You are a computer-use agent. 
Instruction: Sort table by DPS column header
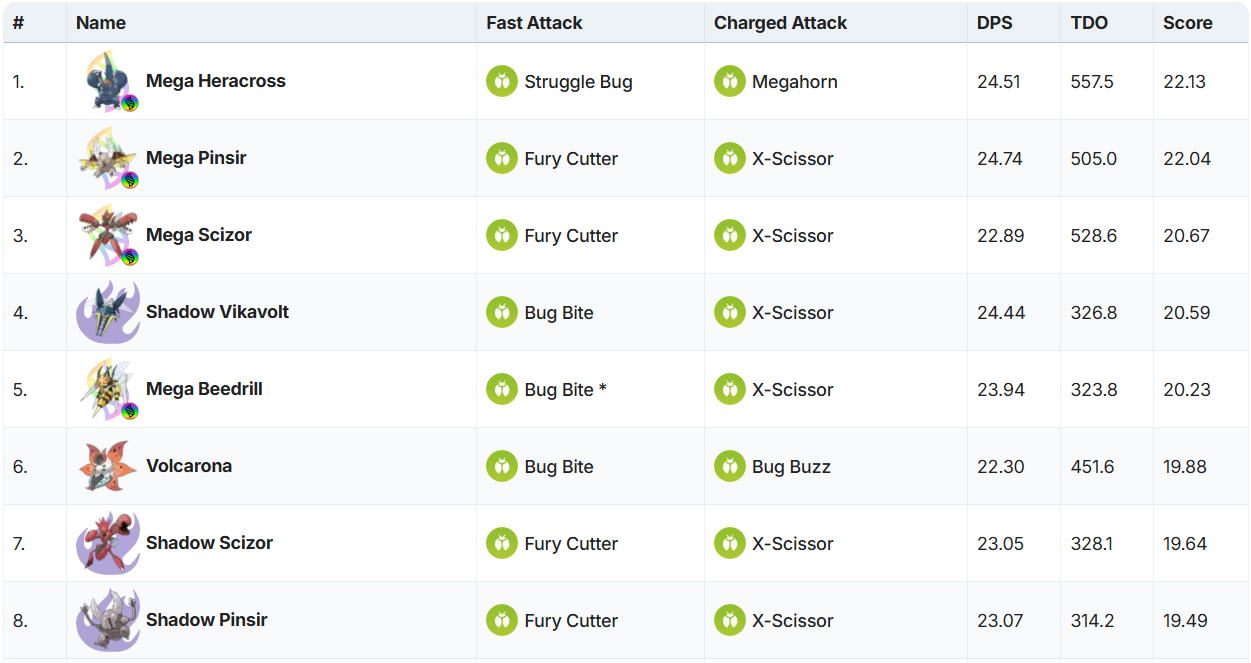coord(995,23)
